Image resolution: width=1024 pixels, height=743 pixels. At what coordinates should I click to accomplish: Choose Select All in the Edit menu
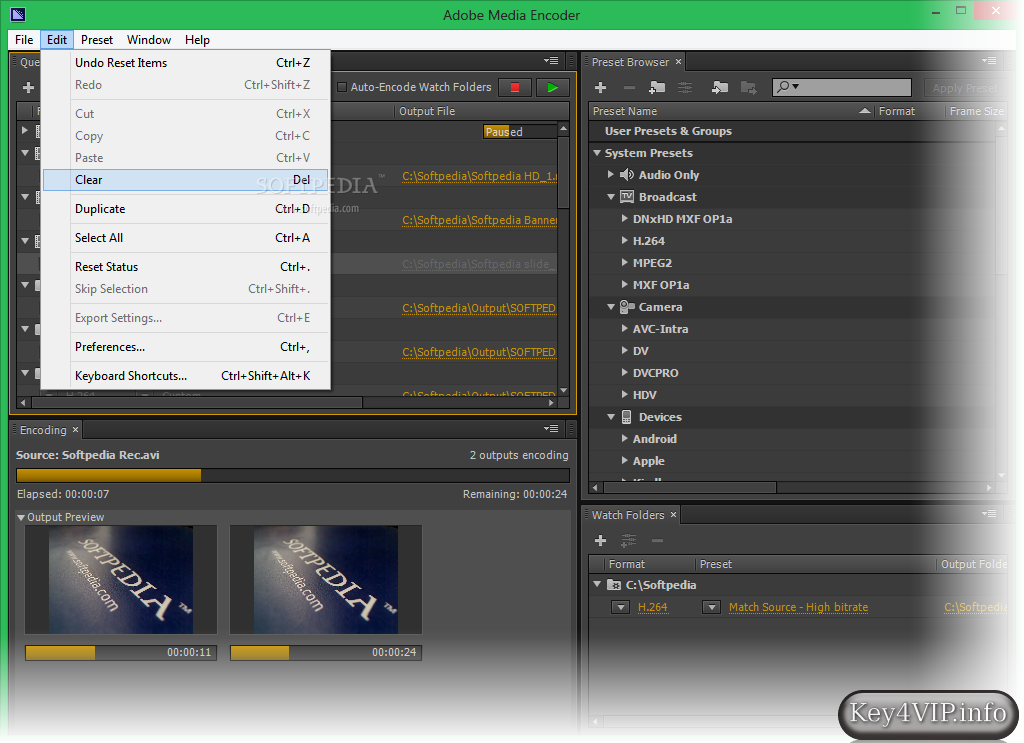point(186,238)
